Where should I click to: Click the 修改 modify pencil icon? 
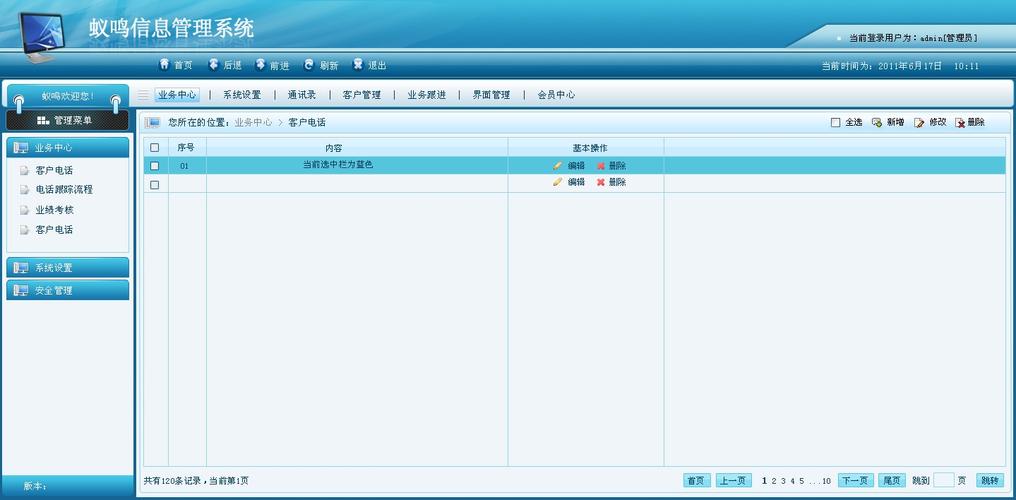(x=919, y=122)
